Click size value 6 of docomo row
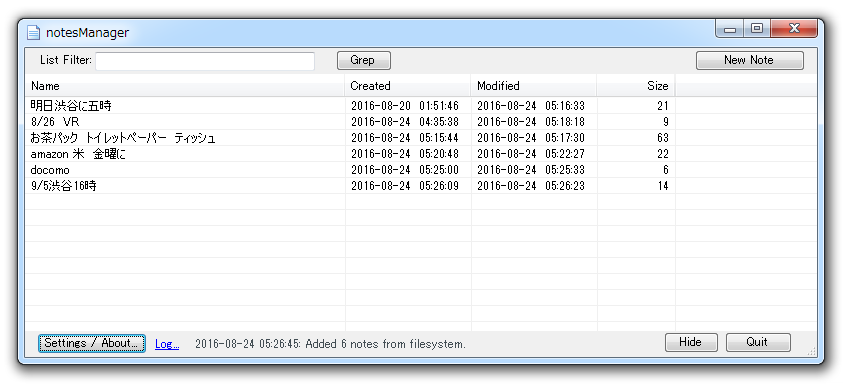The height and width of the screenshot is (387, 846). click(x=666, y=171)
